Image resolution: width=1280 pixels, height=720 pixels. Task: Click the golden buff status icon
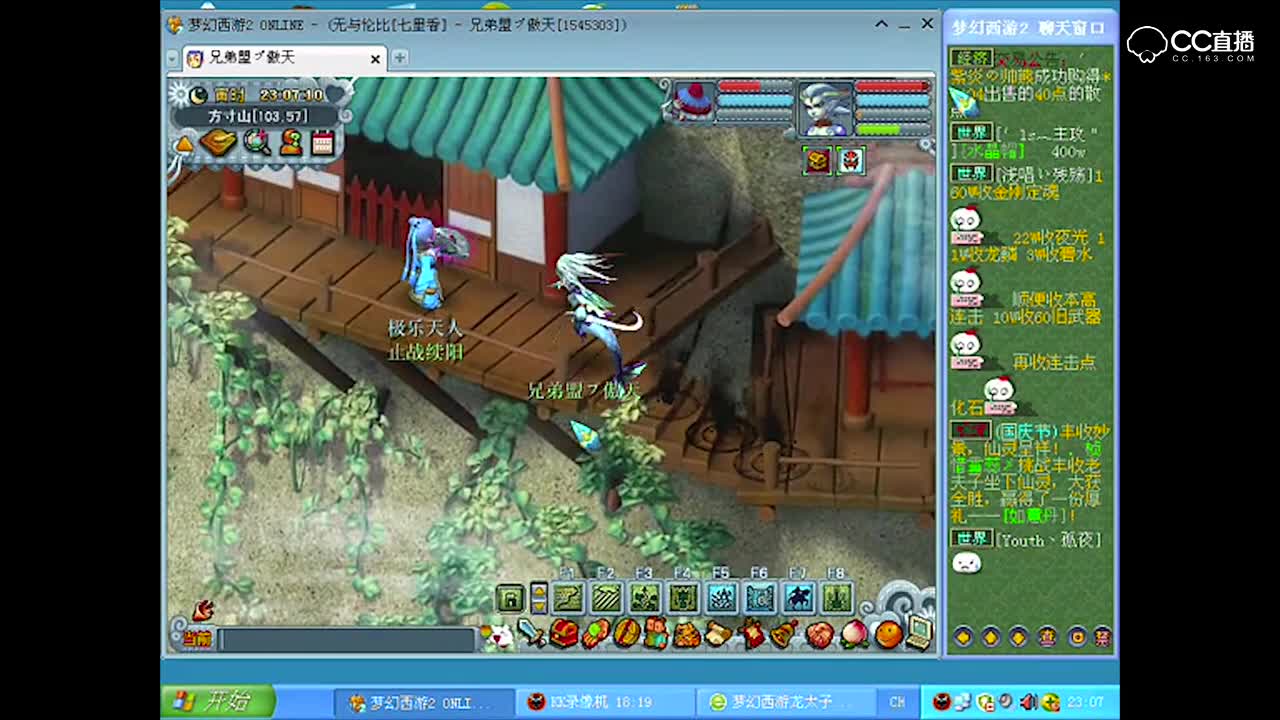tap(818, 160)
